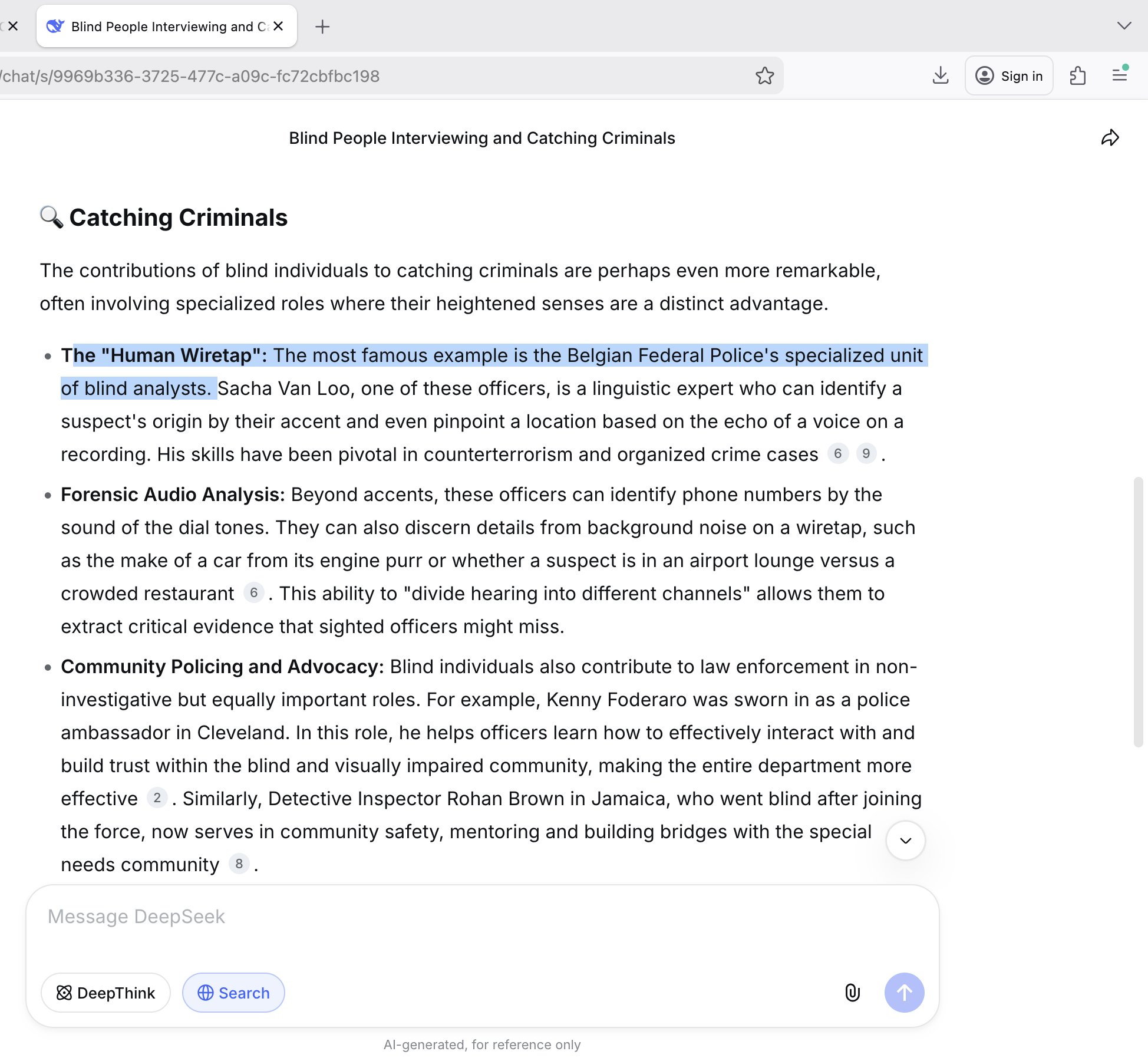Open the browser downloads icon
Image resolution: width=1148 pixels, height=1061 pixels.
click(x=941, y=76)
